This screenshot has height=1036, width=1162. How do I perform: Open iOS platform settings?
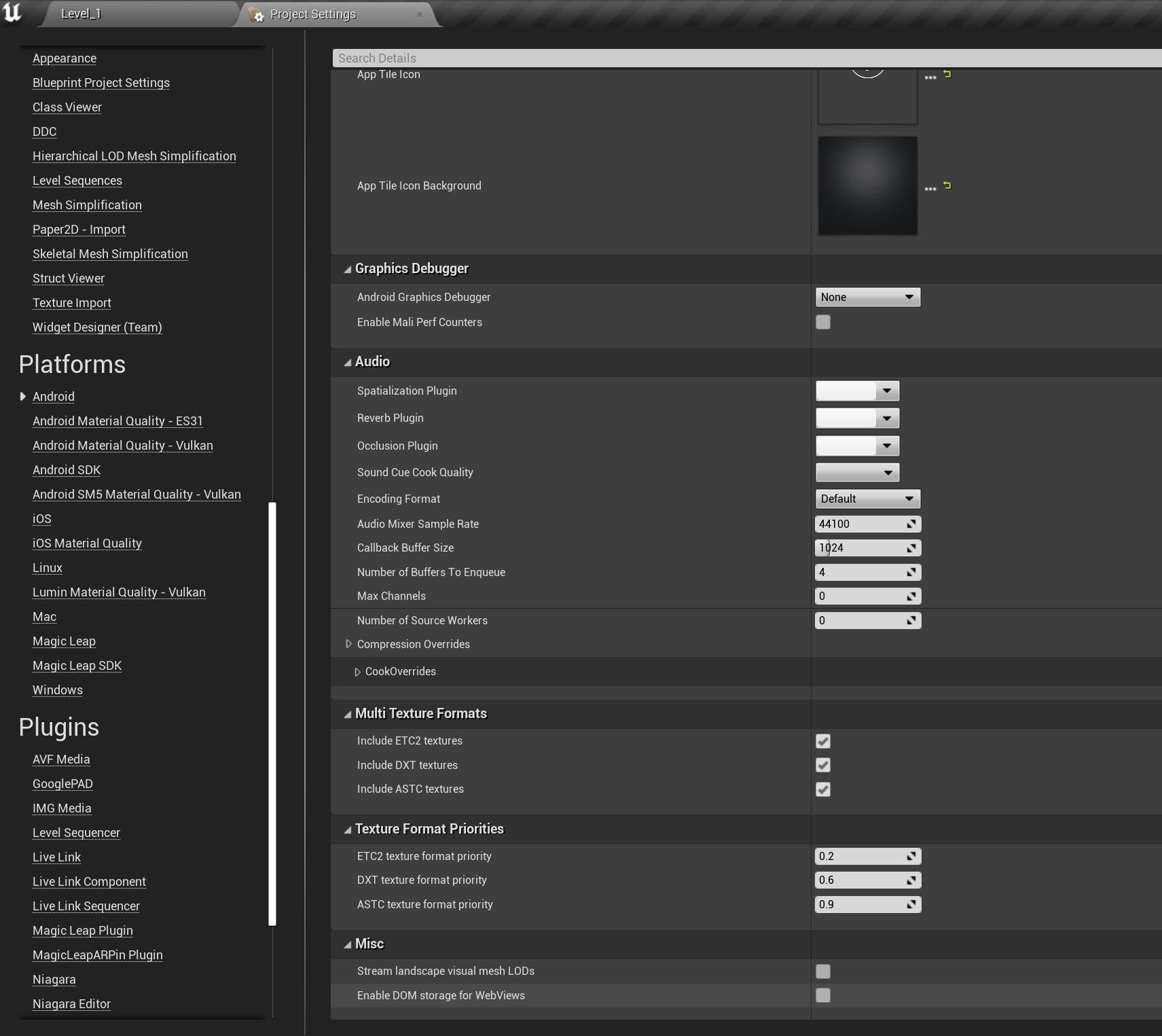(42, 519)
